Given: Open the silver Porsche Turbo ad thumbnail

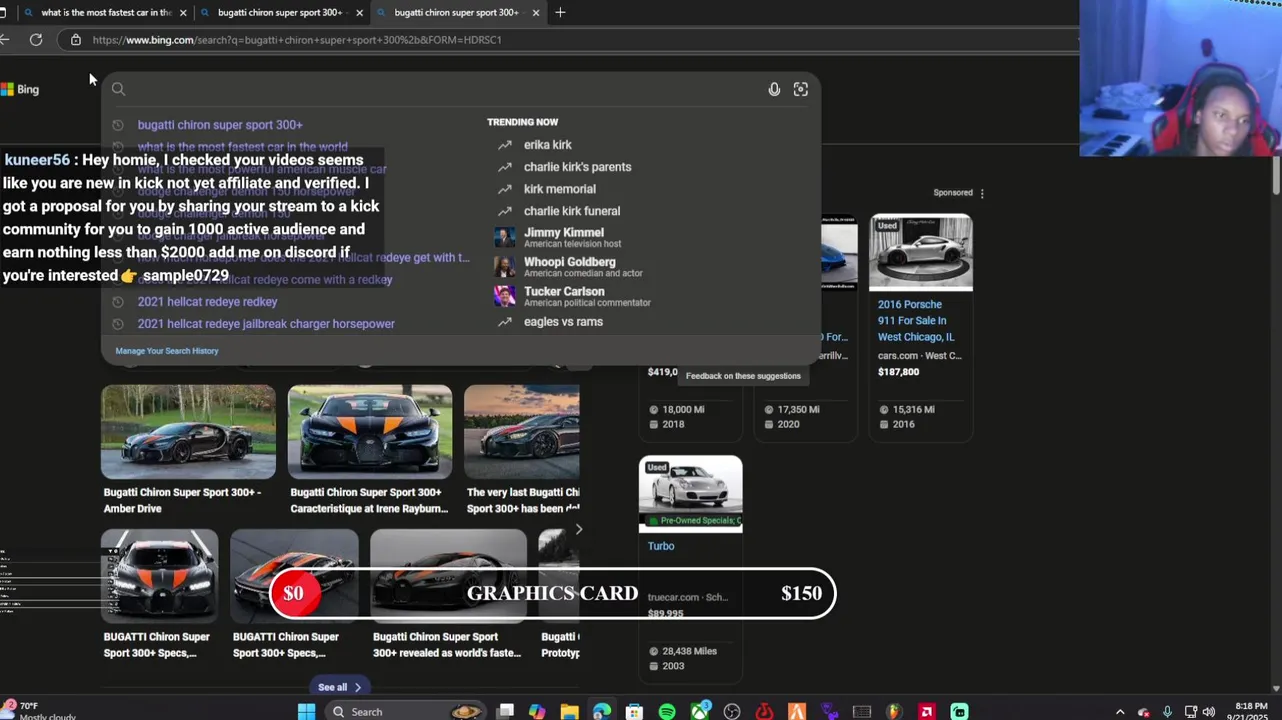Looking at the screenshot, I should click(691, 494).
